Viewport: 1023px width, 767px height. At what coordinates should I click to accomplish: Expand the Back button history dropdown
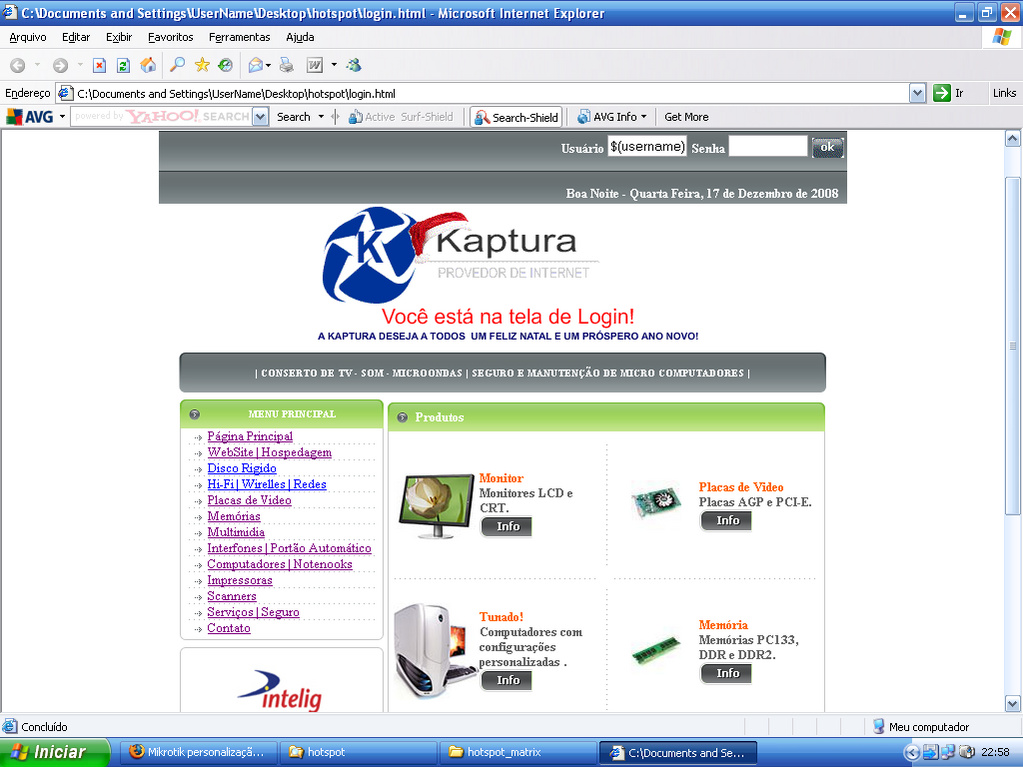click(37, 65)
